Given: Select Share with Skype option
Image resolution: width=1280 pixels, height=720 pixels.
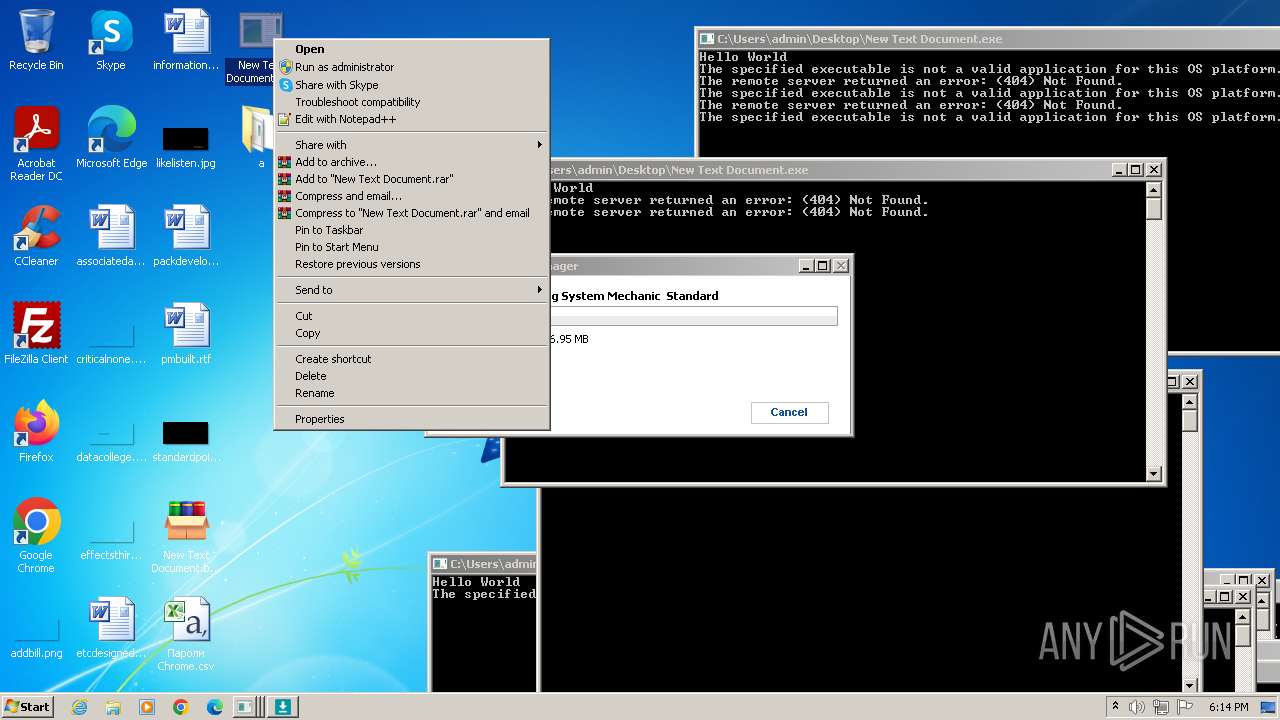Looking at the screenshot, I should pyautogui.click(x=412, y=85).
